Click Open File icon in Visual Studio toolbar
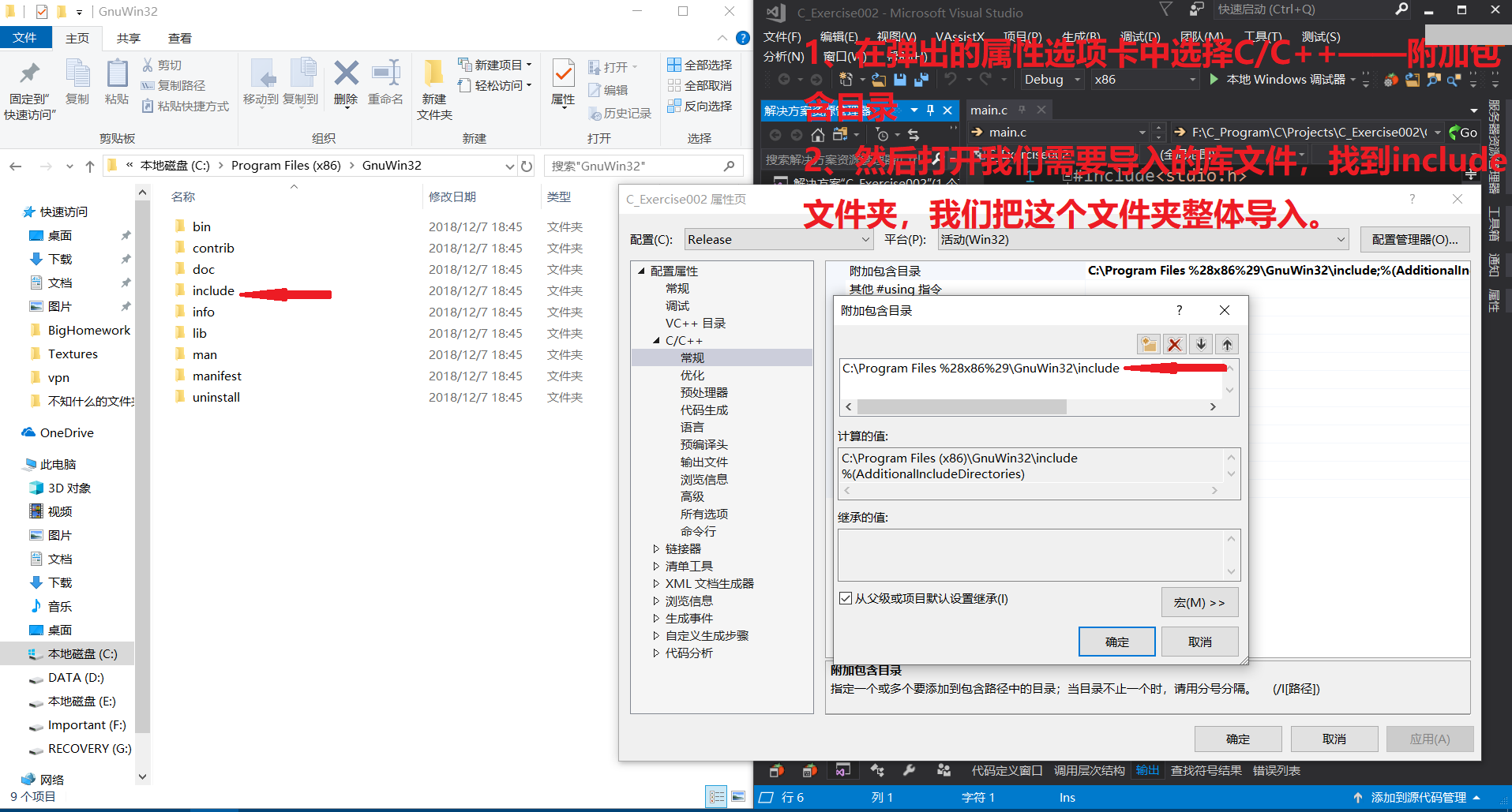Image resolution: width=1512 pixels, height=812 pixels. point(879,79)
